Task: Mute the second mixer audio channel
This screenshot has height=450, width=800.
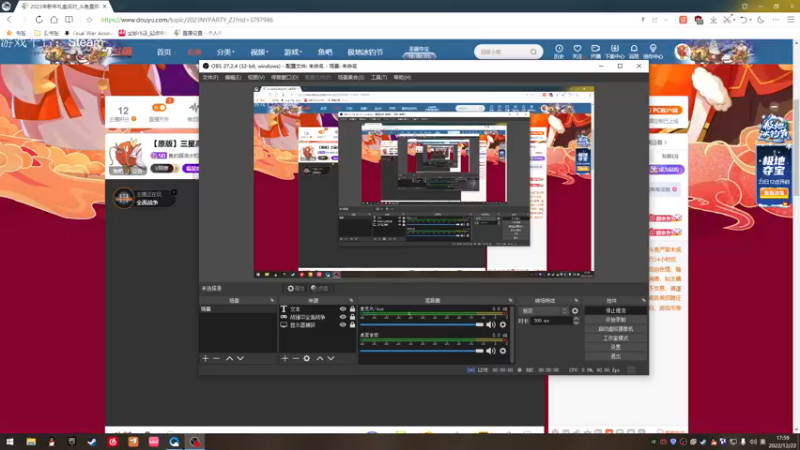Action: (x=491, y=351)
